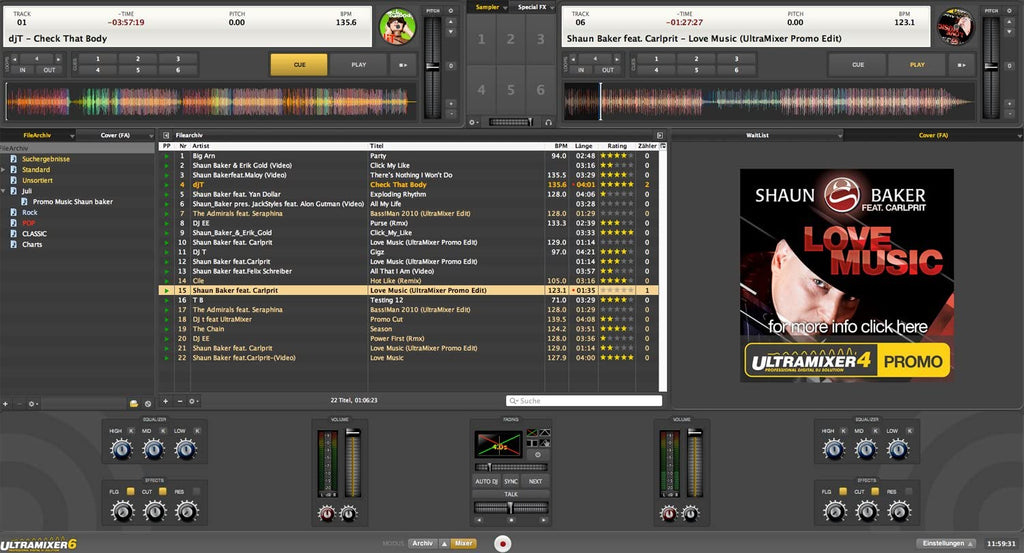
Task: Click the block icon below file archive tree
Action: pyautogui.click(x=148, y=404)
